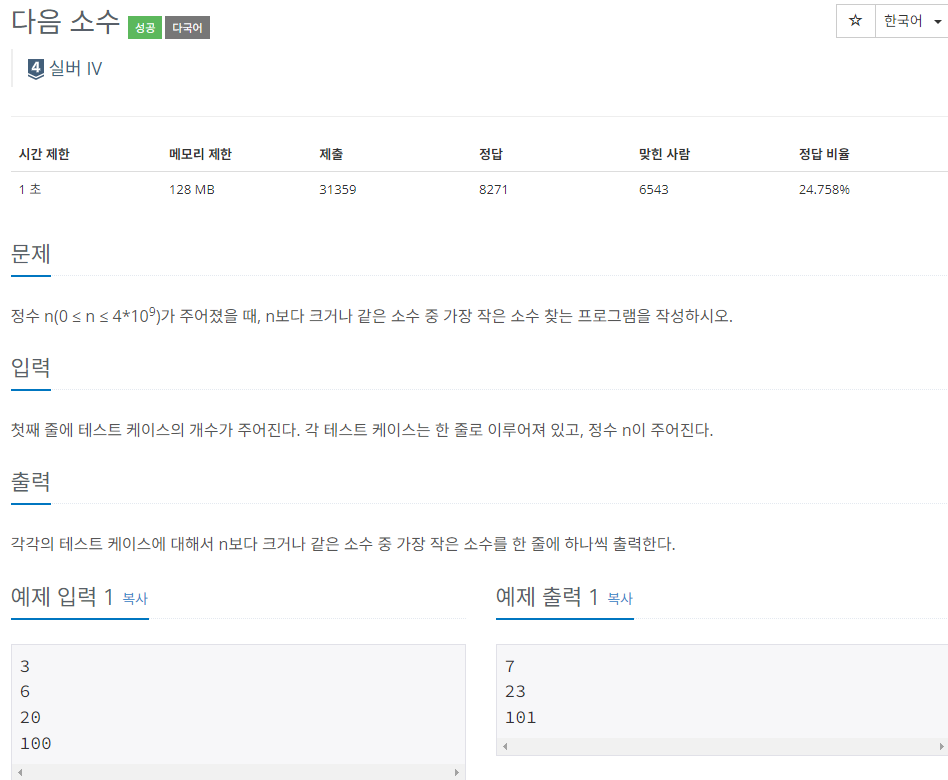Click the 문제 section heading
This screenshot has width=948, height=780.
click(31, 253)
